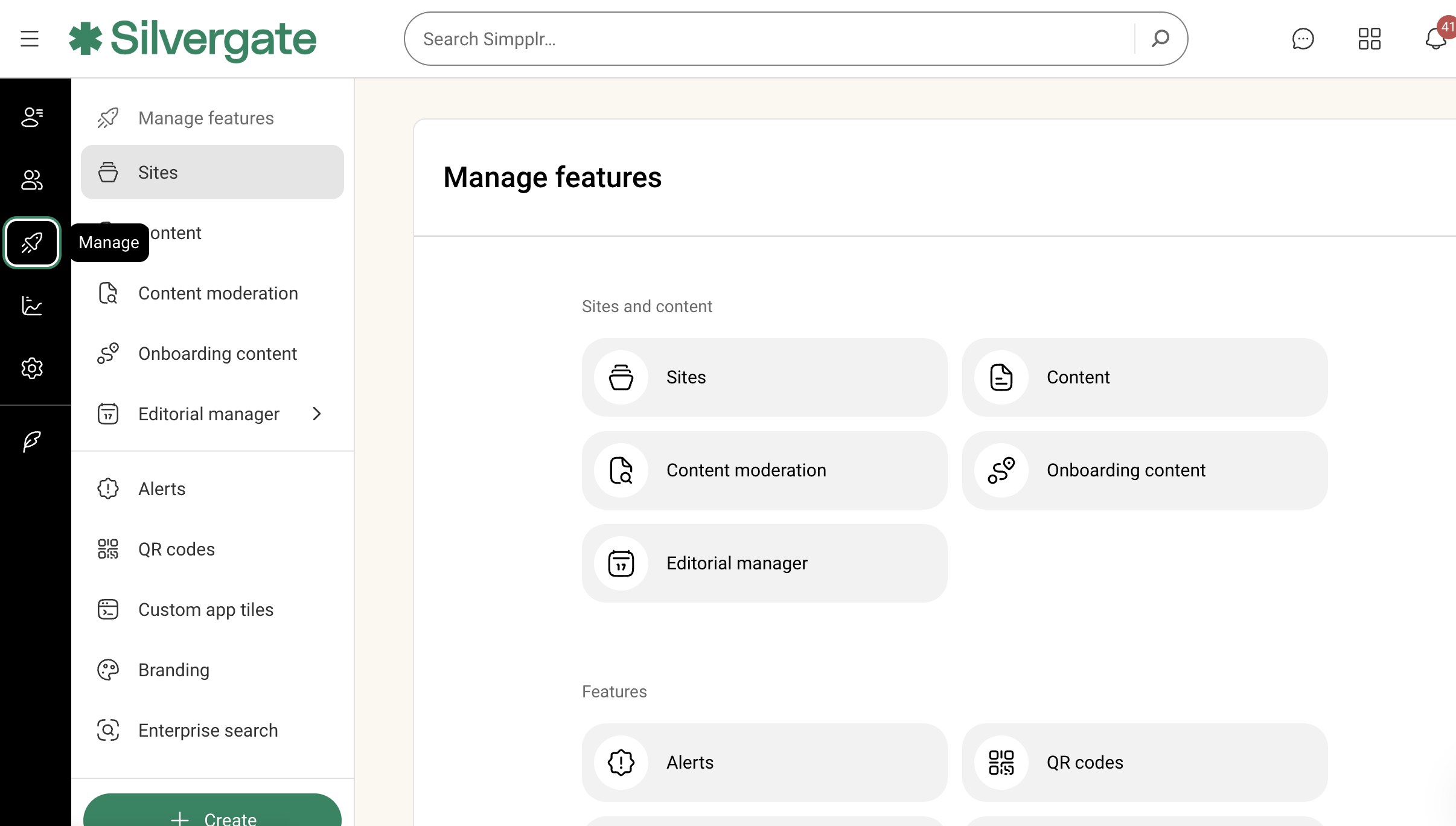Click the green Create button
The height and width of the screenshot is (826, 1456).
pos(212,814)
